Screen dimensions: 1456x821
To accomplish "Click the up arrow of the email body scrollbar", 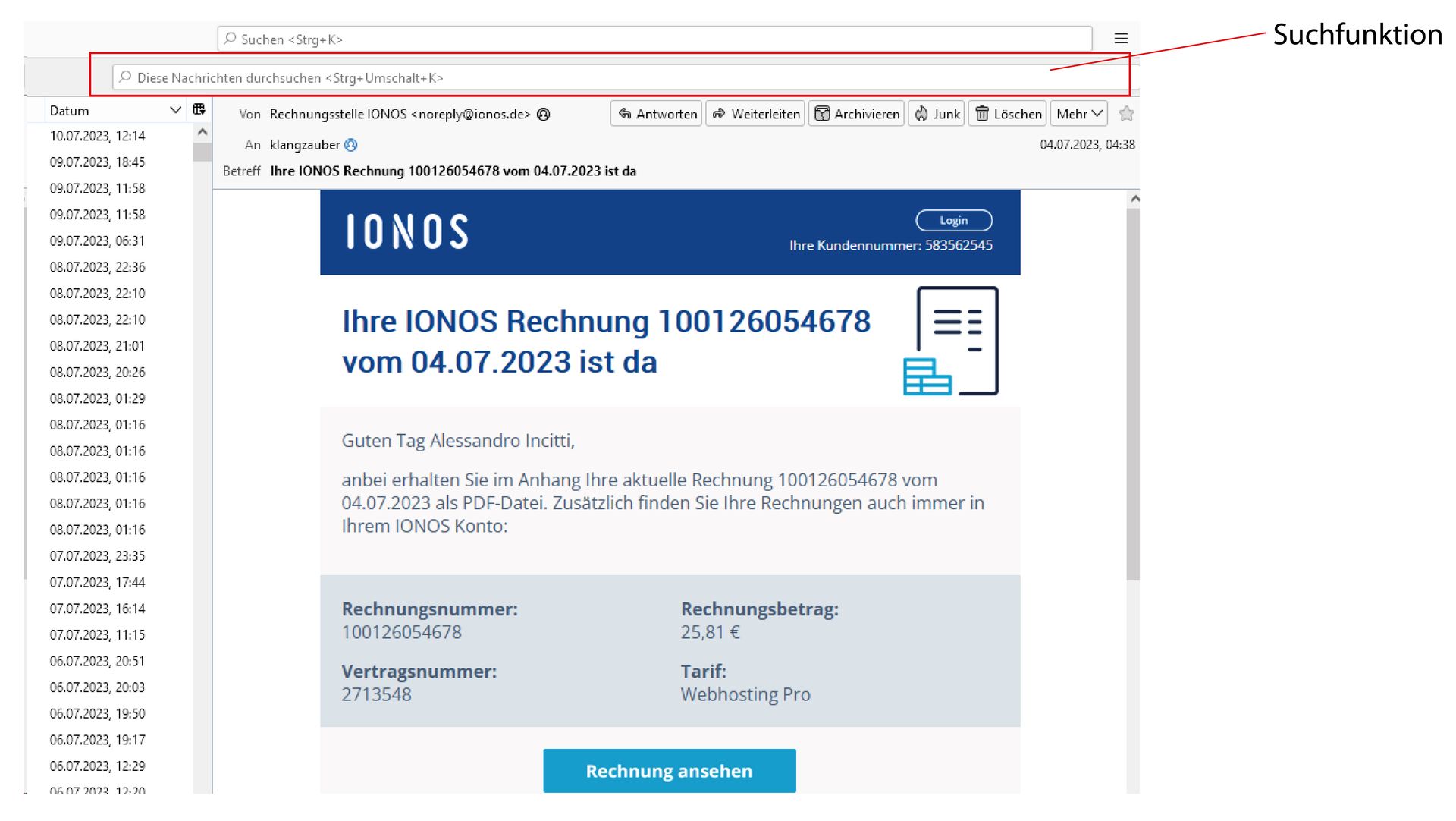I will [x=1134, y=199].
